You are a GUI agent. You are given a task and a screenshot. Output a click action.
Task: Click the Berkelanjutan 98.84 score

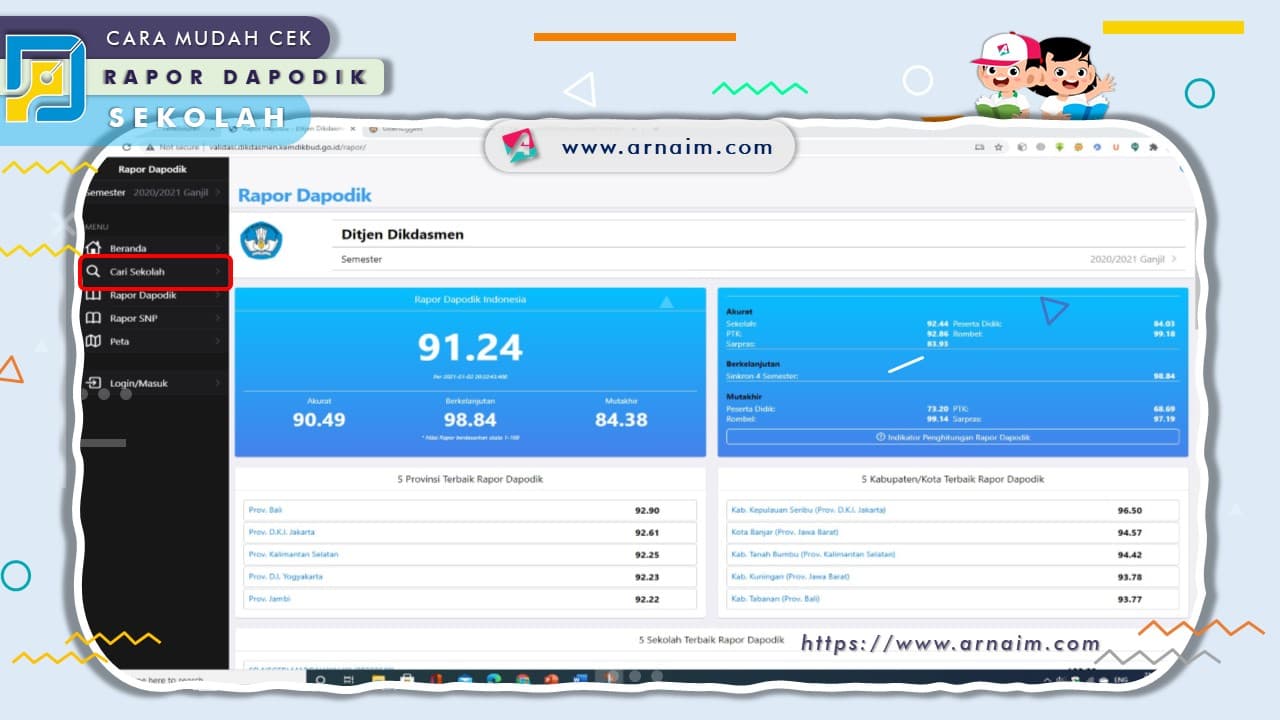tap(470, 420)
